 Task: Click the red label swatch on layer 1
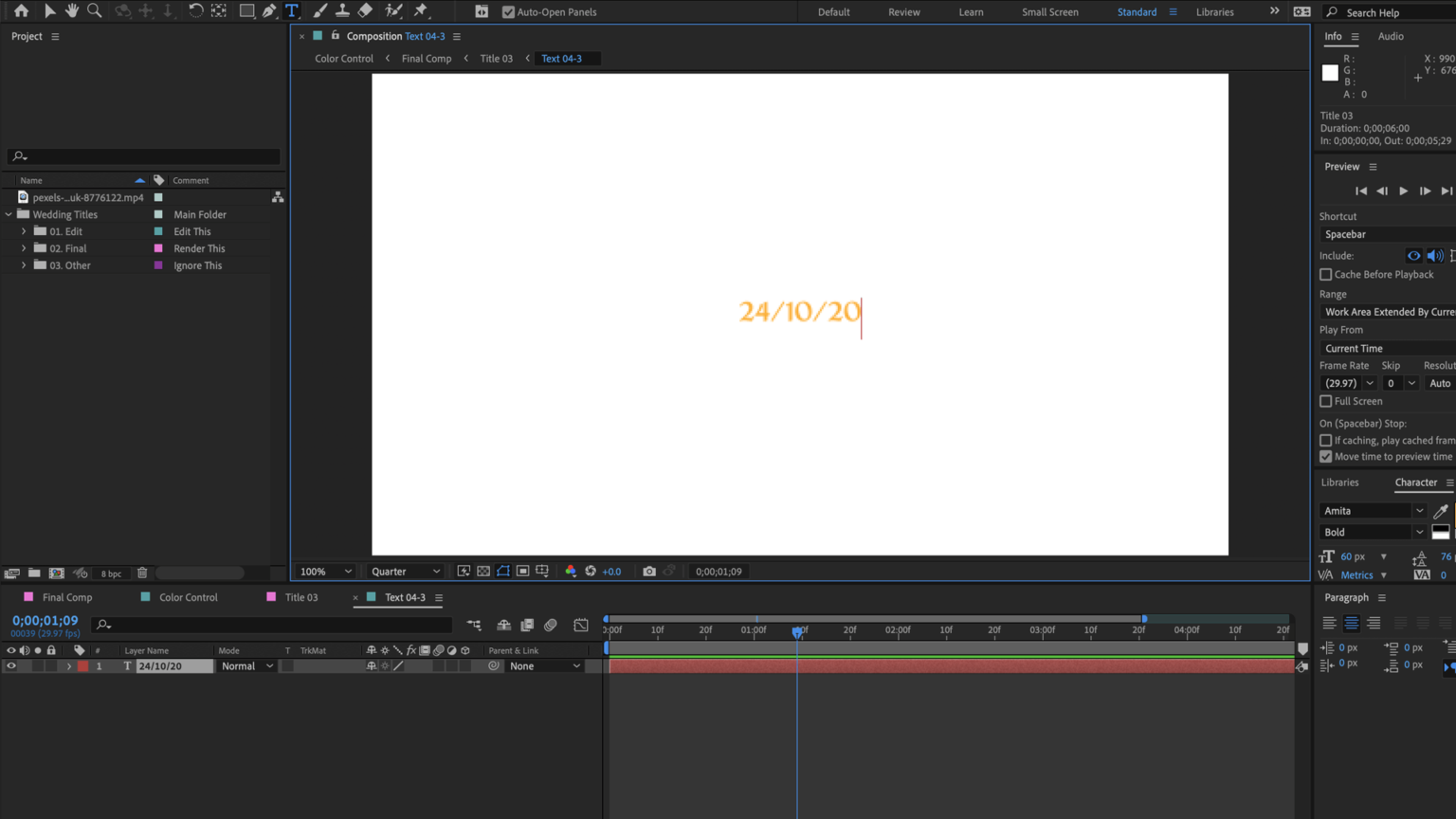tap(83, 665)
